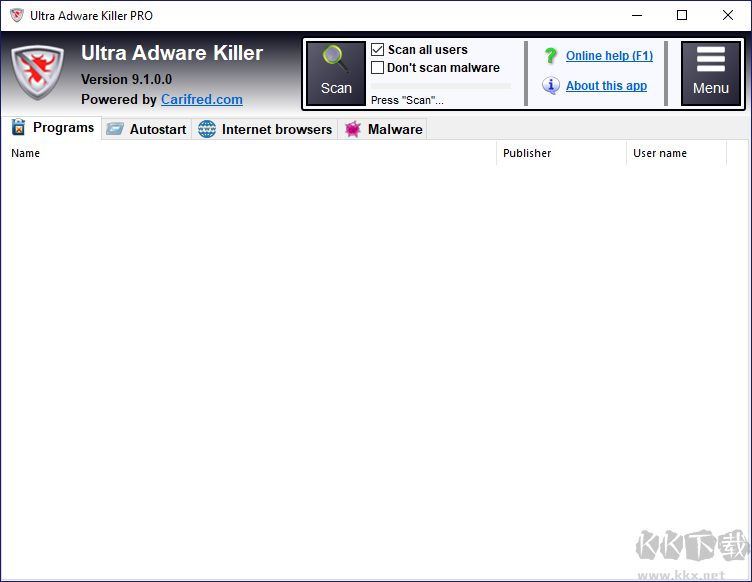This screenshot has height=582, width=752.
Task: Visit the Carifred.com link
Action: click(201, 99)
